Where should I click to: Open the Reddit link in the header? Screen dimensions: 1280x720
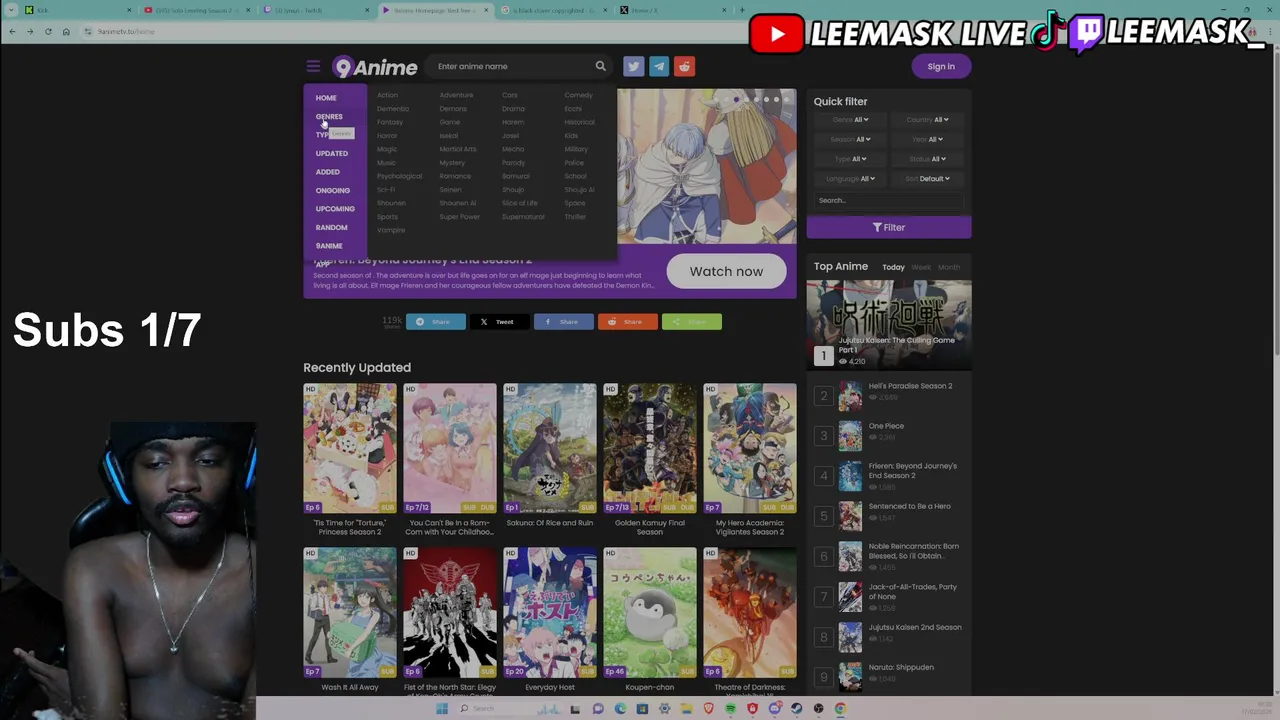684,66
